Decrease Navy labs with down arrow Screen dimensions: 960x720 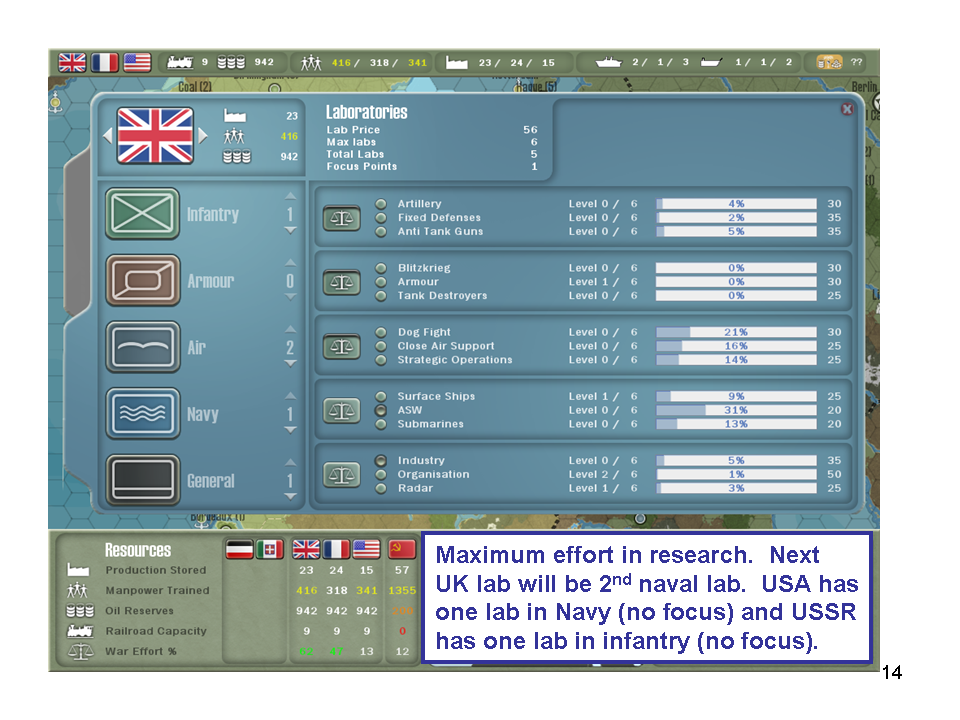tap(290, 430)
